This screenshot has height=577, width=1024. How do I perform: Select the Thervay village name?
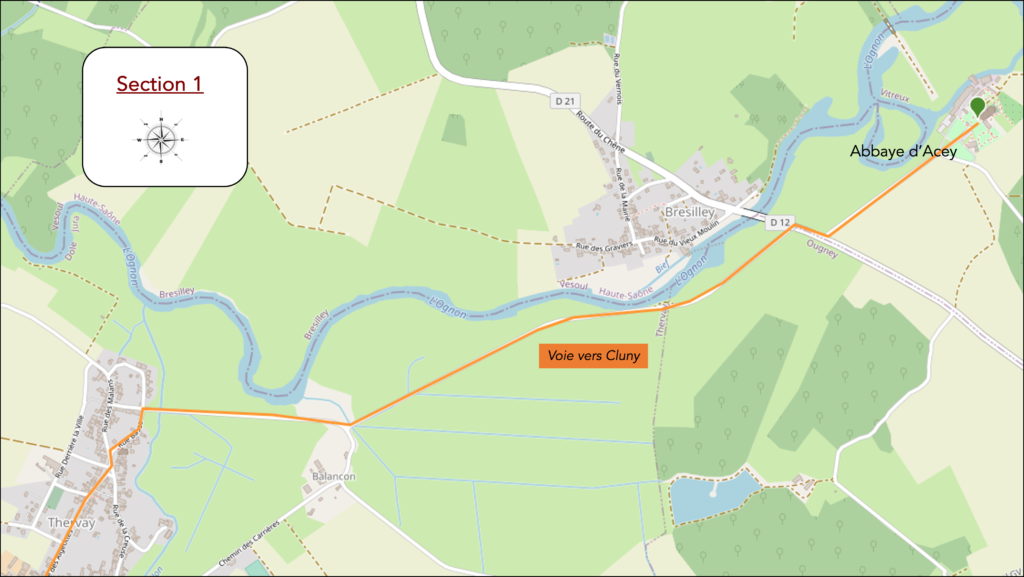pyautogui.click(x=71, y=523)
